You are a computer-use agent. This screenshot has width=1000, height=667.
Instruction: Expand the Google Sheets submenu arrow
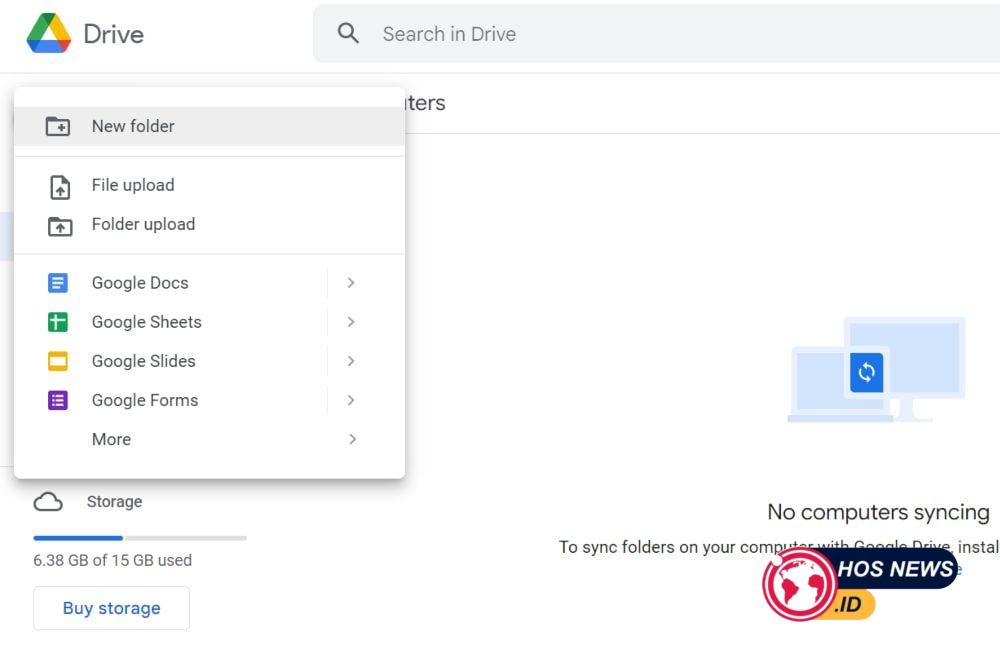[351, 322]
